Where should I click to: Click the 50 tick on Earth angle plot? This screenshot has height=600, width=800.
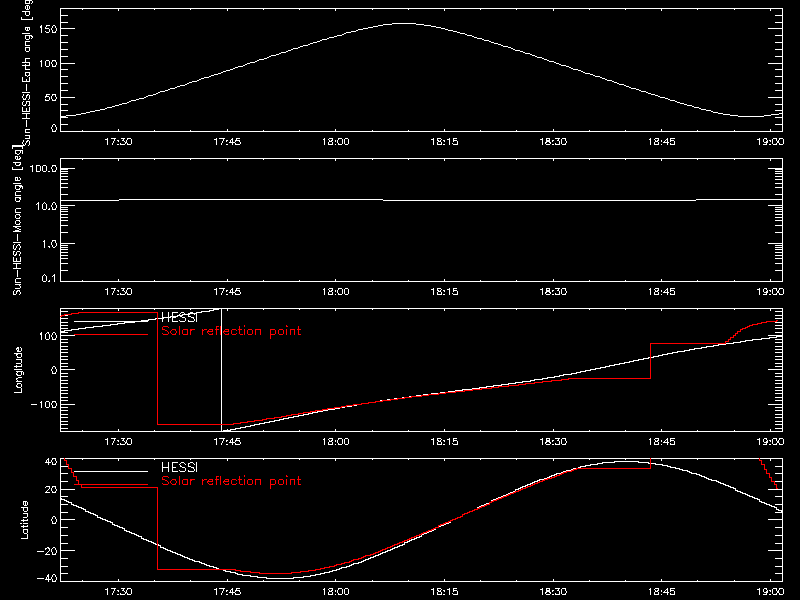51,97
